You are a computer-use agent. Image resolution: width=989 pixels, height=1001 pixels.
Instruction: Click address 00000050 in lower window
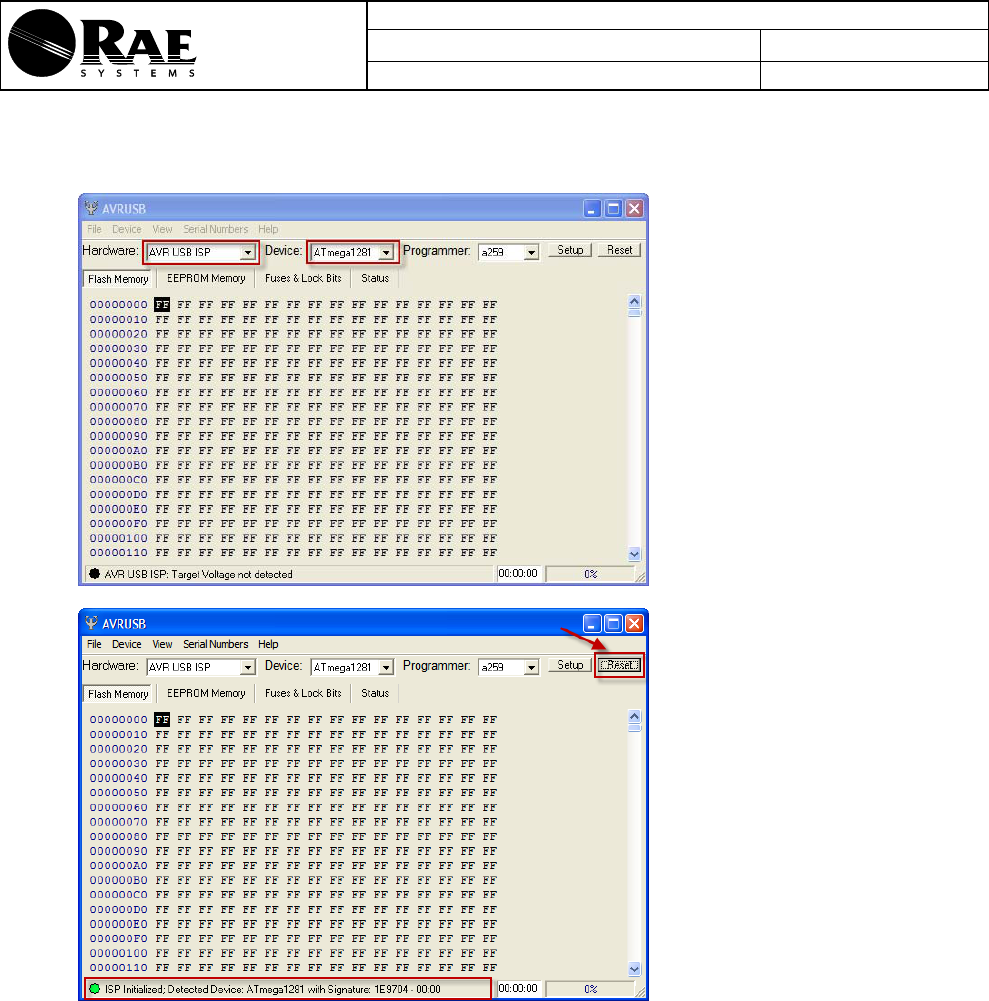tap(118, 793)
